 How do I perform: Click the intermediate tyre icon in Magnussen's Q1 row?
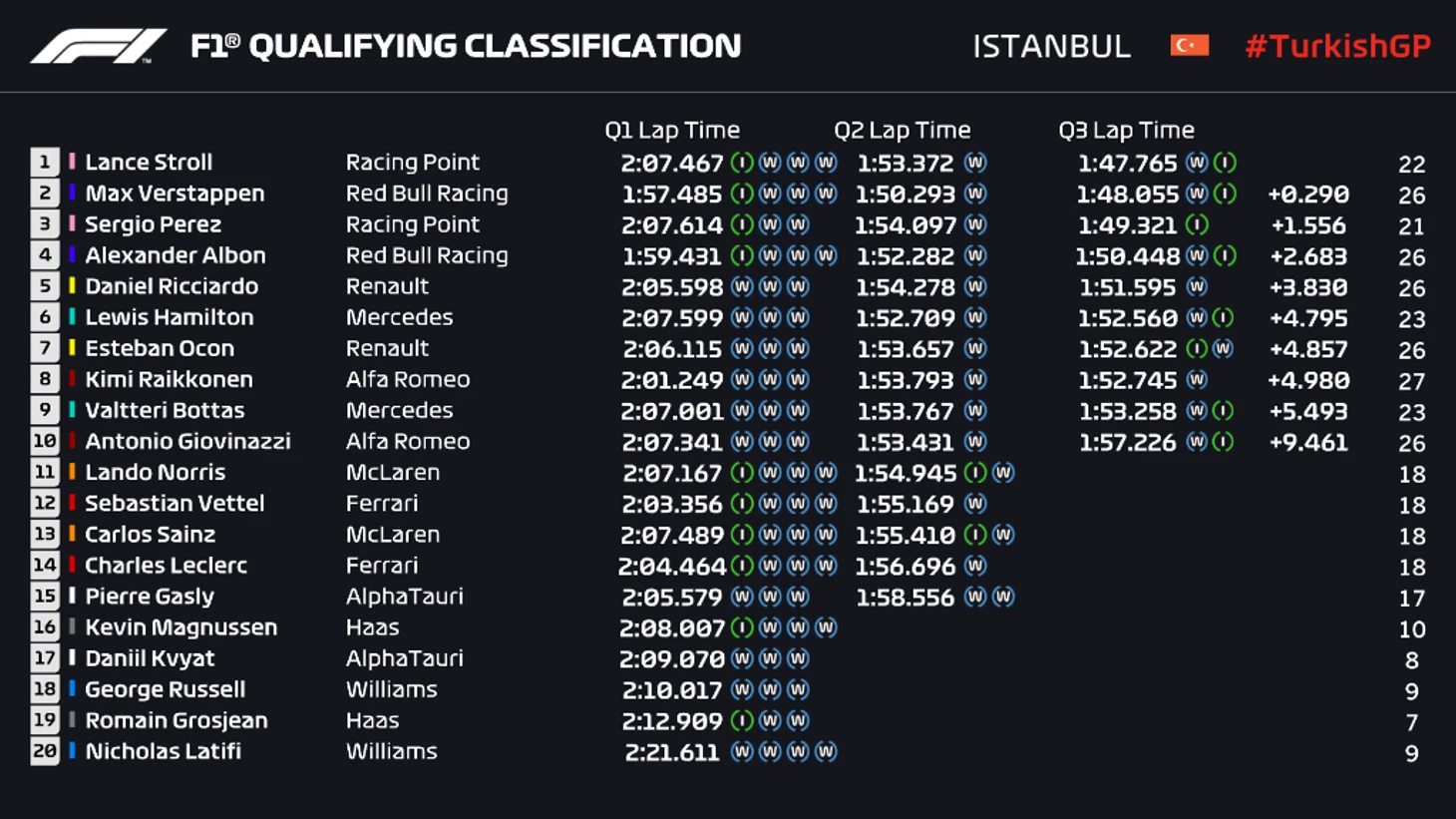(742, 627)
